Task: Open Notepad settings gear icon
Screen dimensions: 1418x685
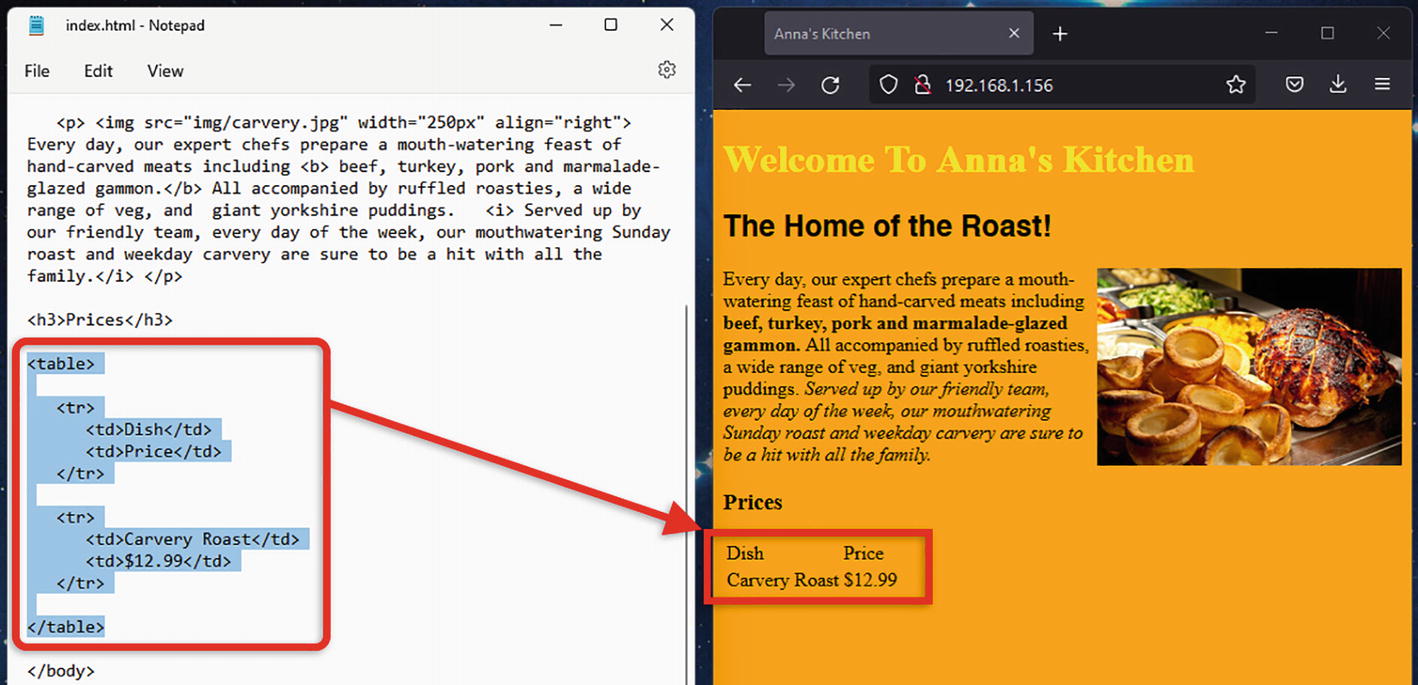Action: tap(667, 70)
